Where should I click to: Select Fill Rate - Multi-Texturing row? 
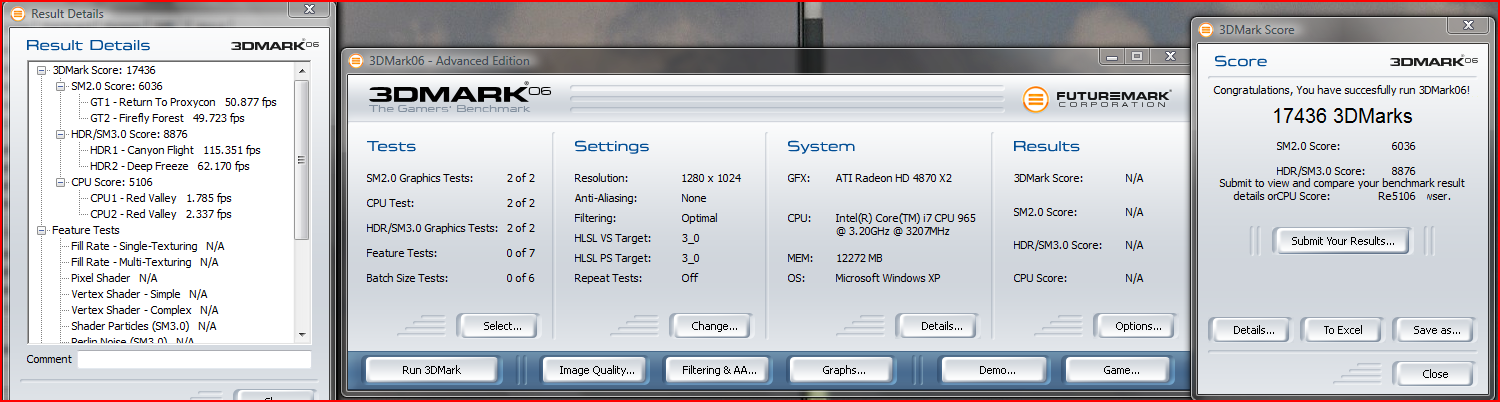(144, 262)
